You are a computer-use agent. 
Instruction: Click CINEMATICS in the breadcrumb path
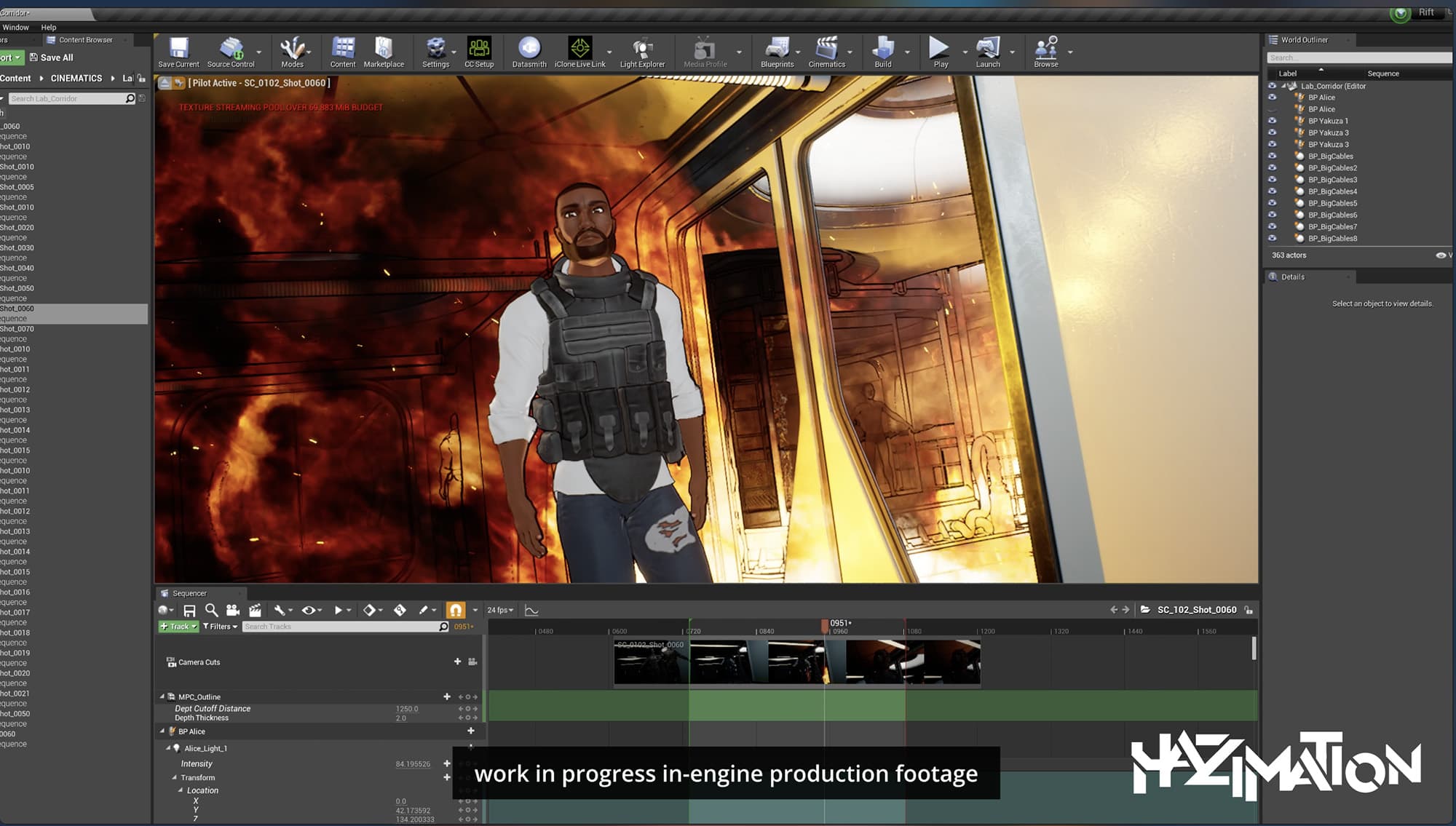(x=76, y=78)
